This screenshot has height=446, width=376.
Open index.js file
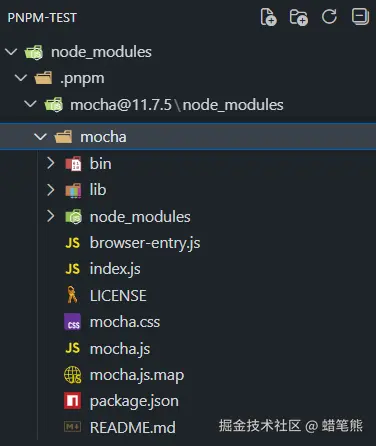click(x=115, y=269)
